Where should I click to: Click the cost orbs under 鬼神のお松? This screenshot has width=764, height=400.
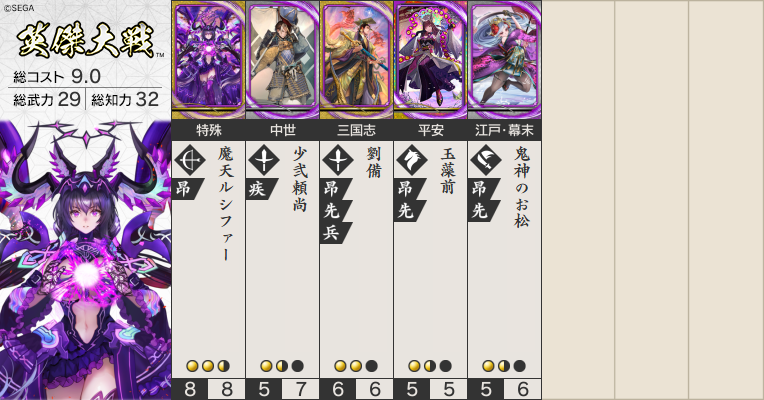click(x=504, y=366)
